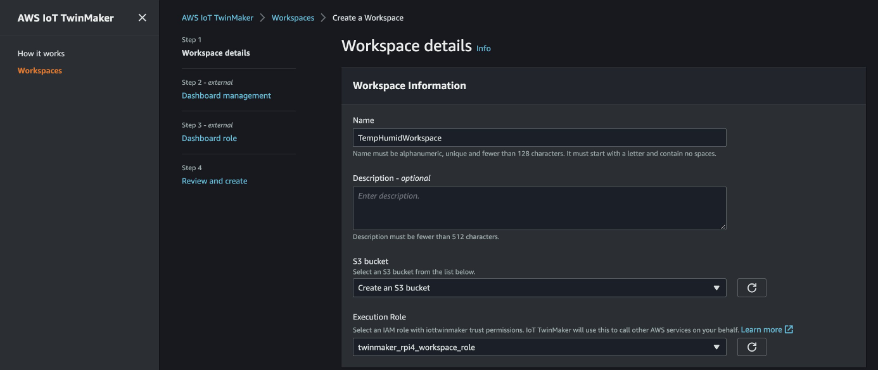
Task: Click the S3 bucket label
Action: (371, 261)
